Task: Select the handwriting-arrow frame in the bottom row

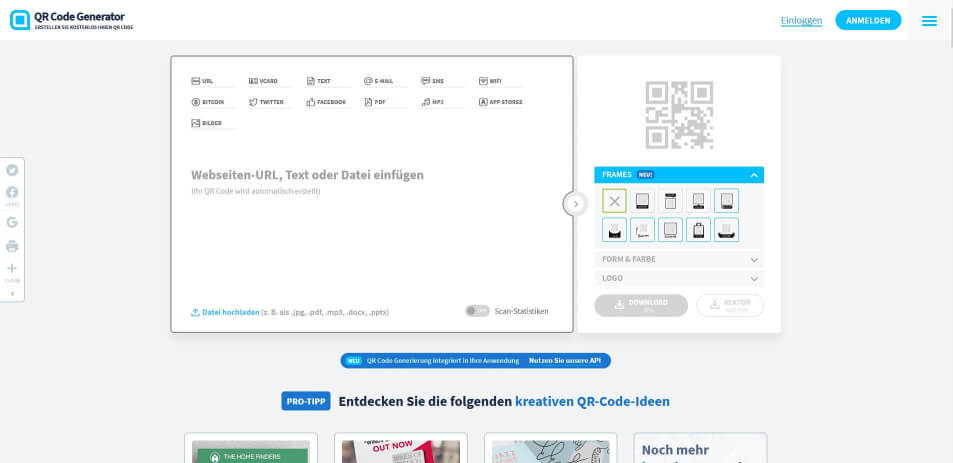Action: pos(642,230)
